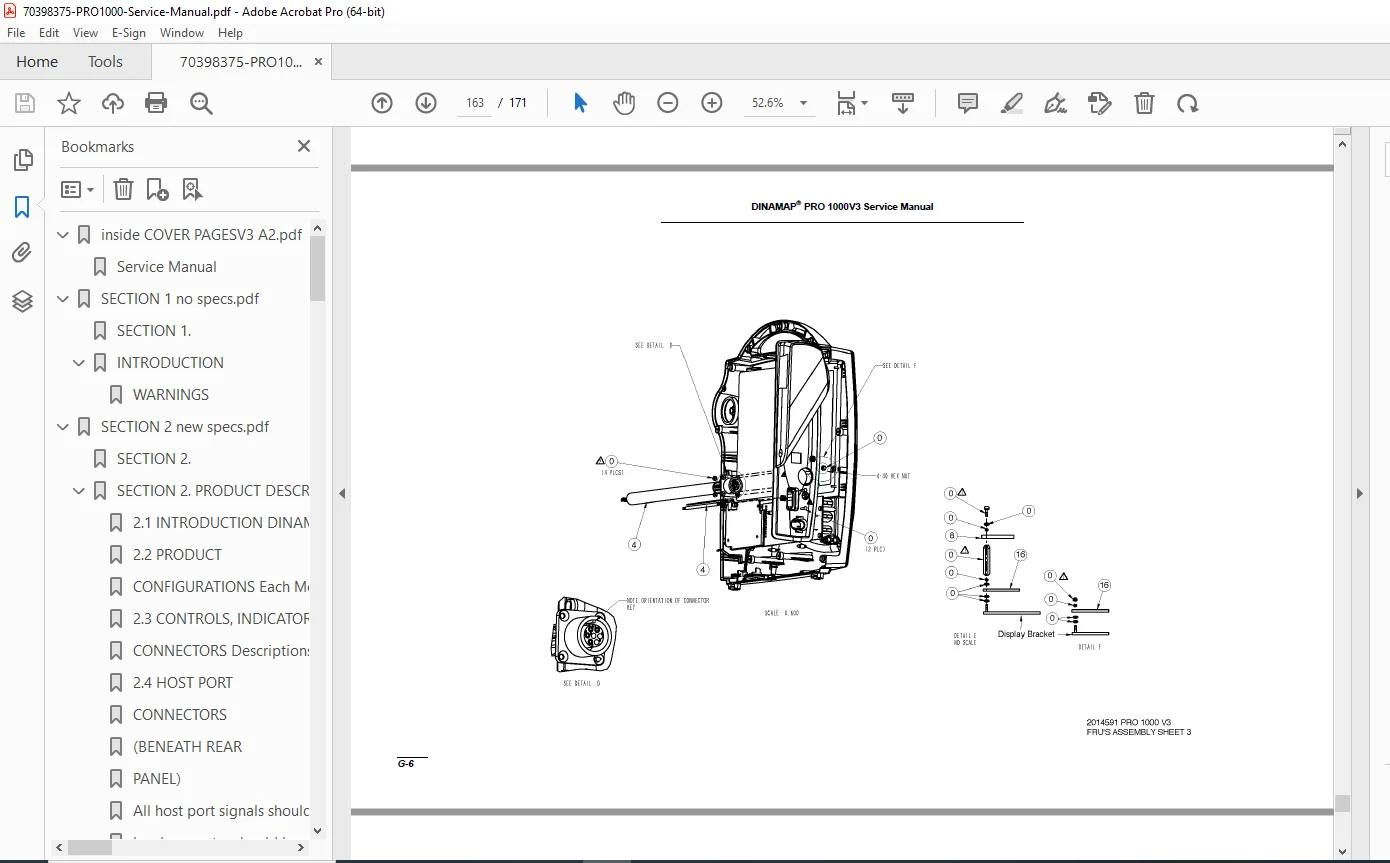Open Attachments paperclip panel
Screen dimensions: 1390x863
pyautogui.click(x=22, y=253)
